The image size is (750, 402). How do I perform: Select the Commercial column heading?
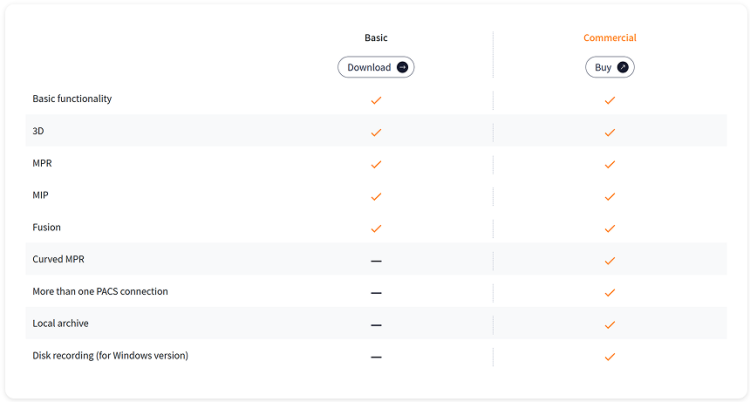(610, 38)
